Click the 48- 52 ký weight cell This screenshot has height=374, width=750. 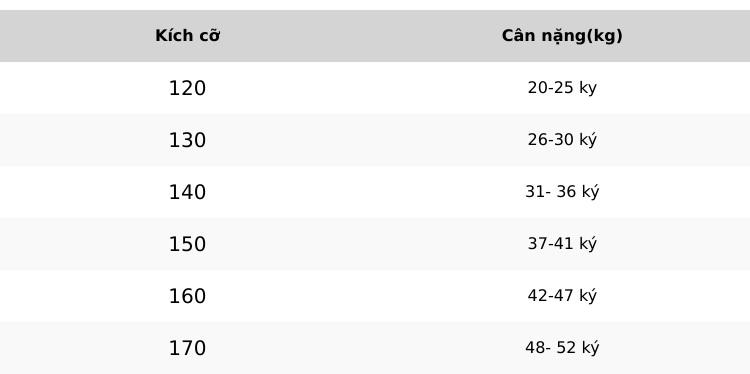[x=562, y=348]
